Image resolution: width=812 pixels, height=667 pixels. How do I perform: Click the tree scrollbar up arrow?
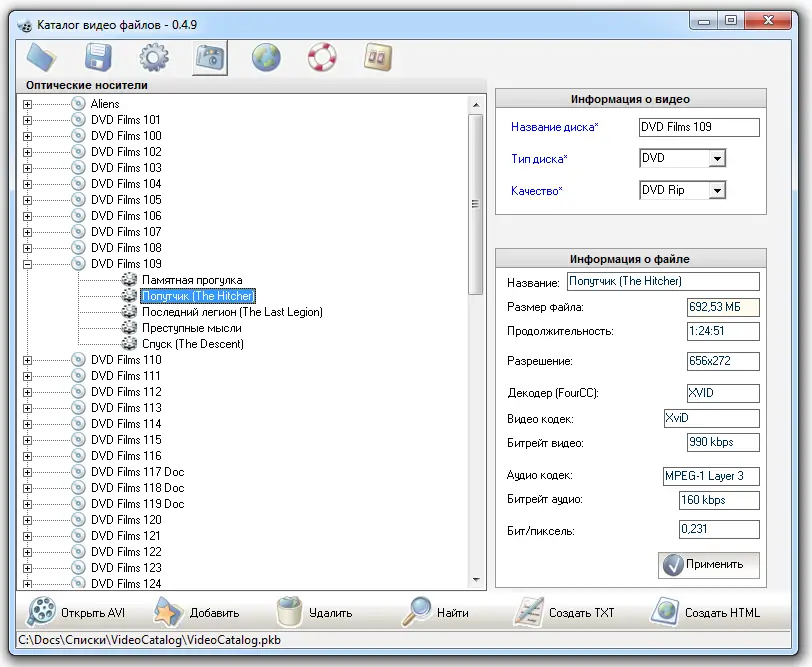[x=476, y=105]
